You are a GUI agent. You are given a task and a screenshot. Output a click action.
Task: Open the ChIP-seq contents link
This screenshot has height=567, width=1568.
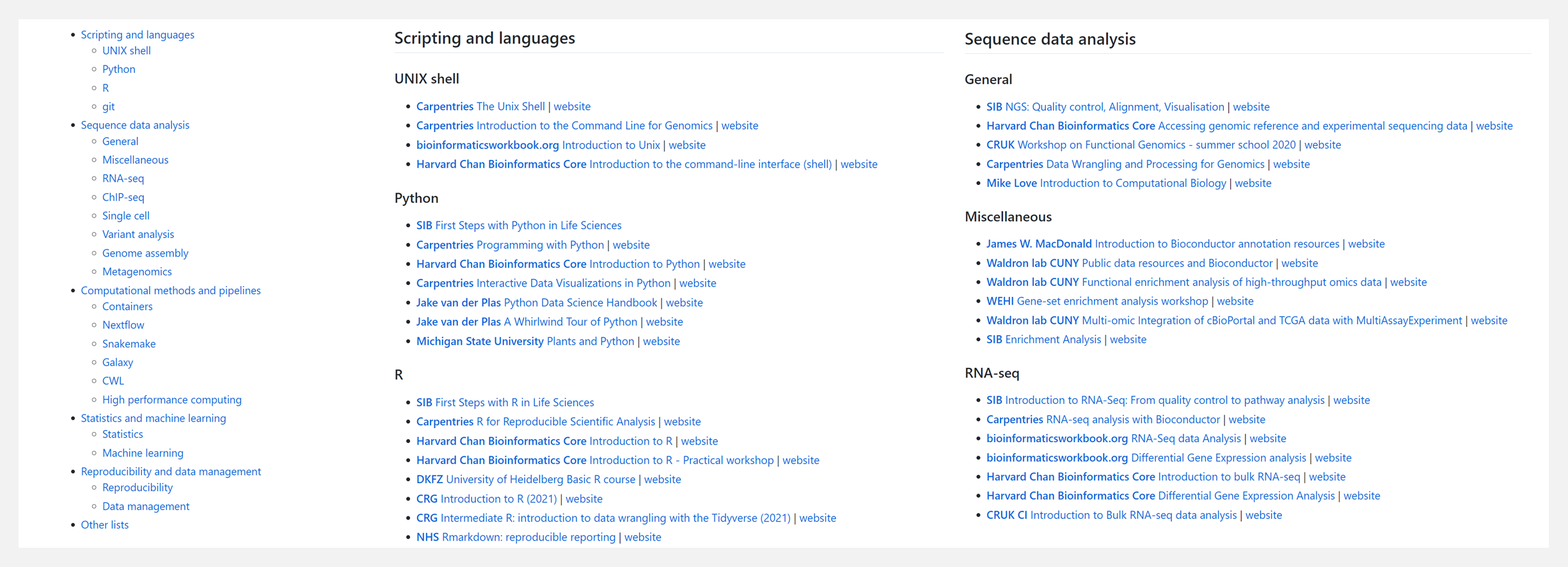(x=123, y=197)
